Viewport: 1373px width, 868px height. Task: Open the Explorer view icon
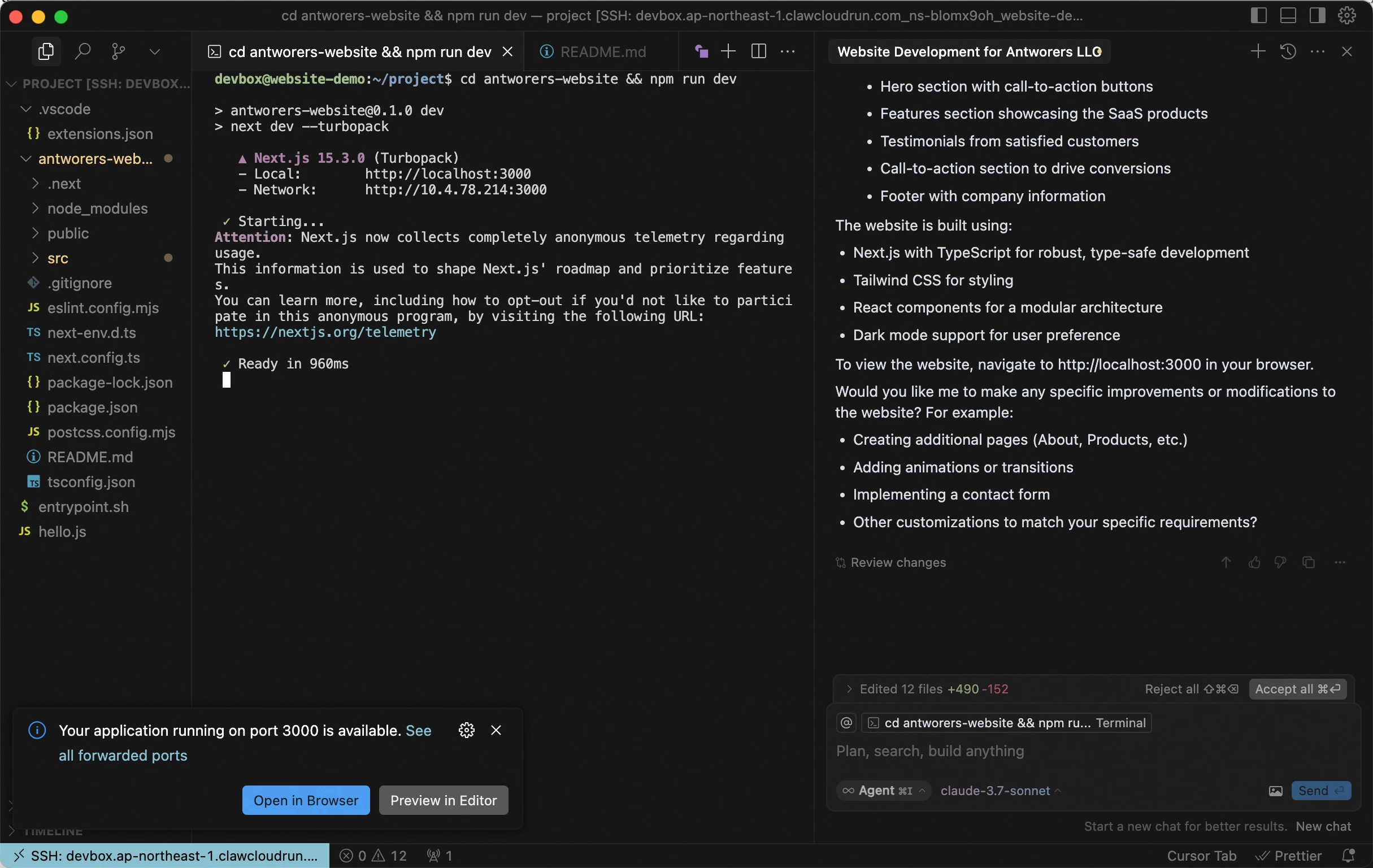(46, 52)
